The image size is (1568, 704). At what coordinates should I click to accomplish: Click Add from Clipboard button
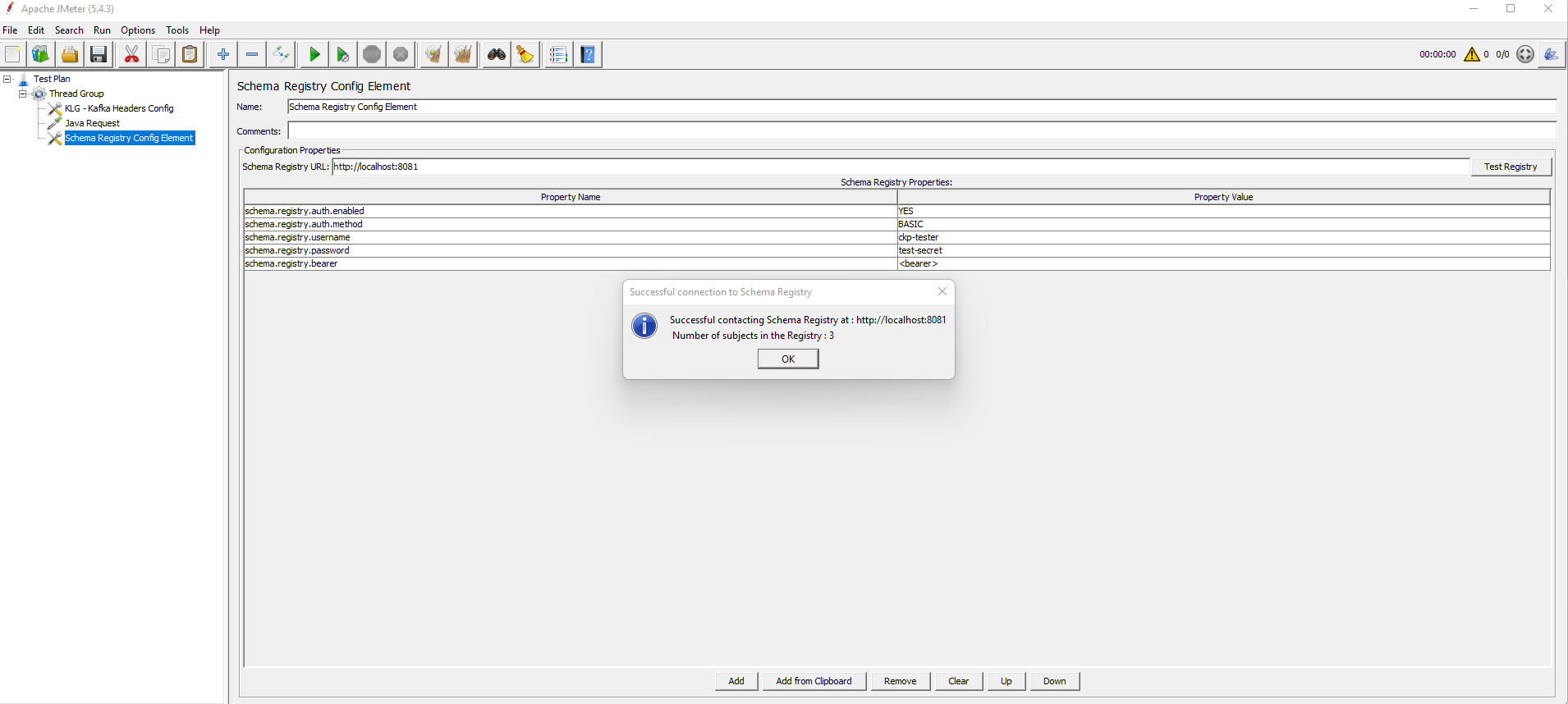[814, 681]
